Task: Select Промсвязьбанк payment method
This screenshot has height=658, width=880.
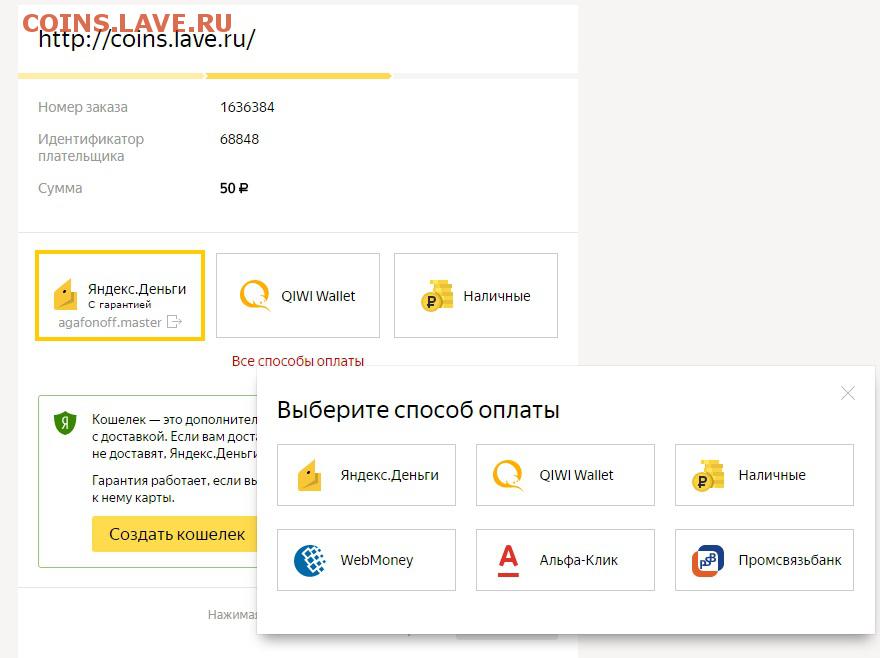Action: (x=764, y=560)
